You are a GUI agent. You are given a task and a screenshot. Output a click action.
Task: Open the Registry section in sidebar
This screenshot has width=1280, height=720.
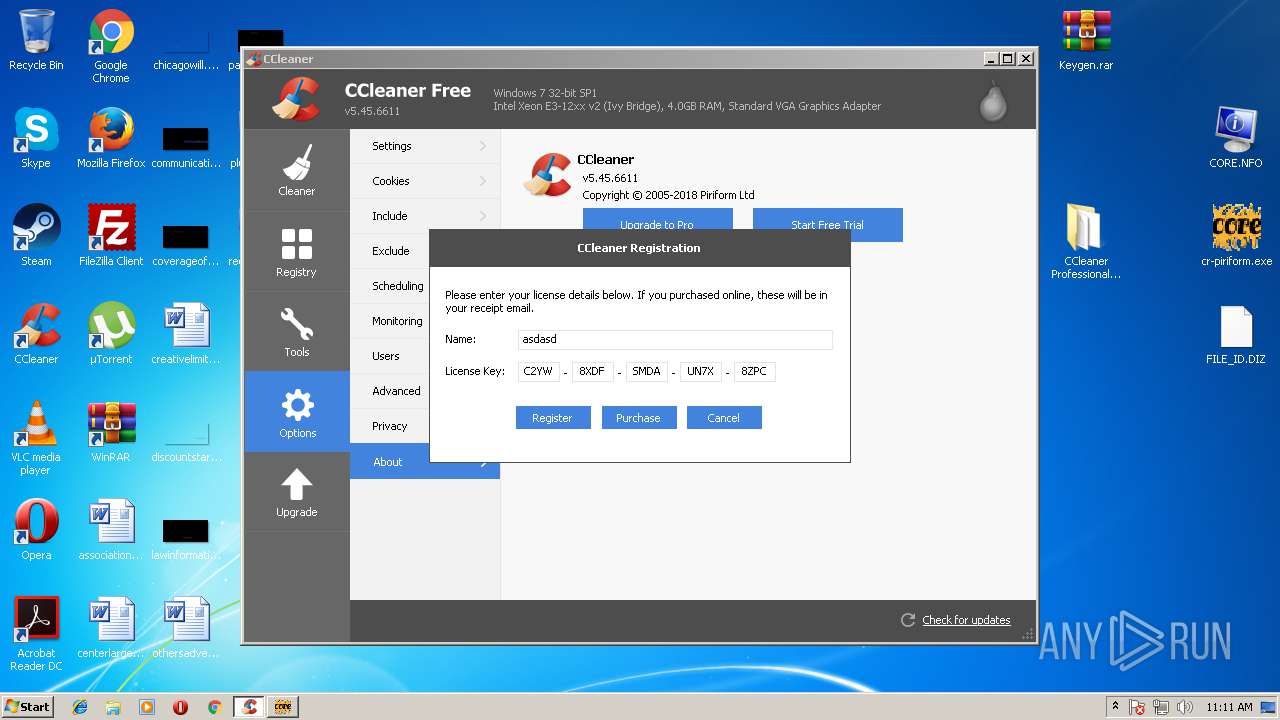coord(296,251)
